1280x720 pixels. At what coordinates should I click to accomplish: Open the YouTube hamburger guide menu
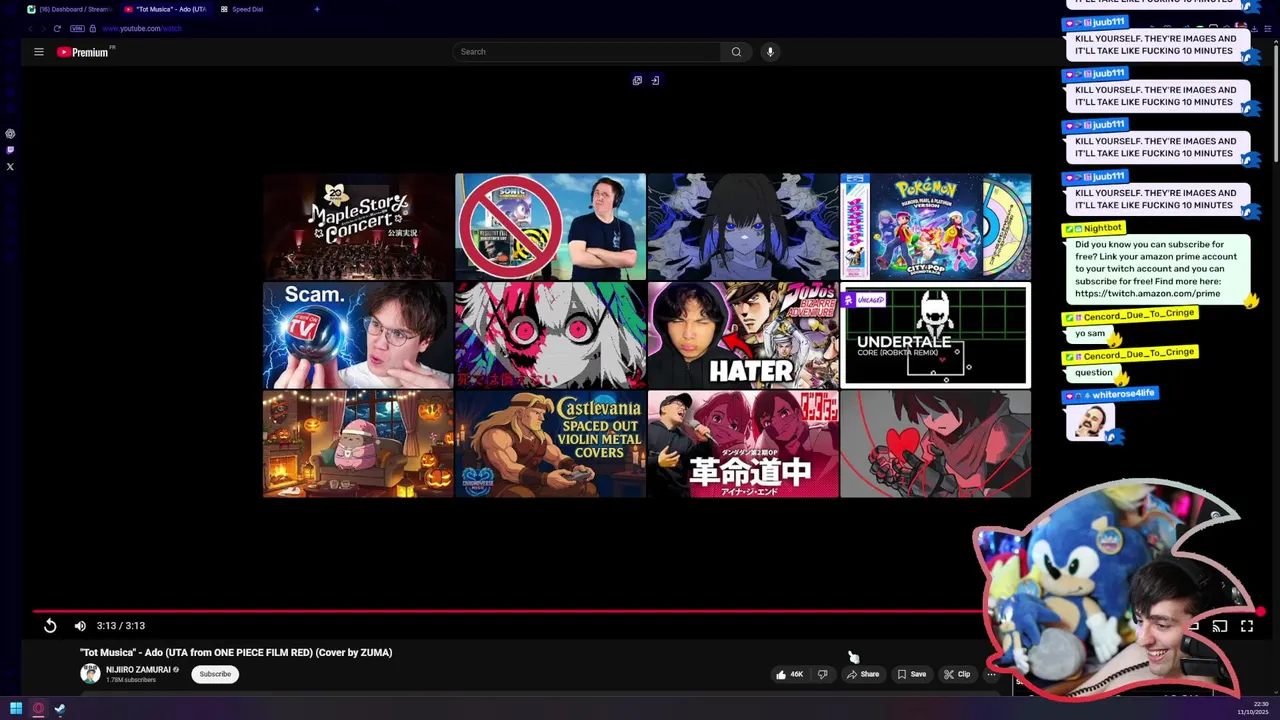click(x=39, y=52)
